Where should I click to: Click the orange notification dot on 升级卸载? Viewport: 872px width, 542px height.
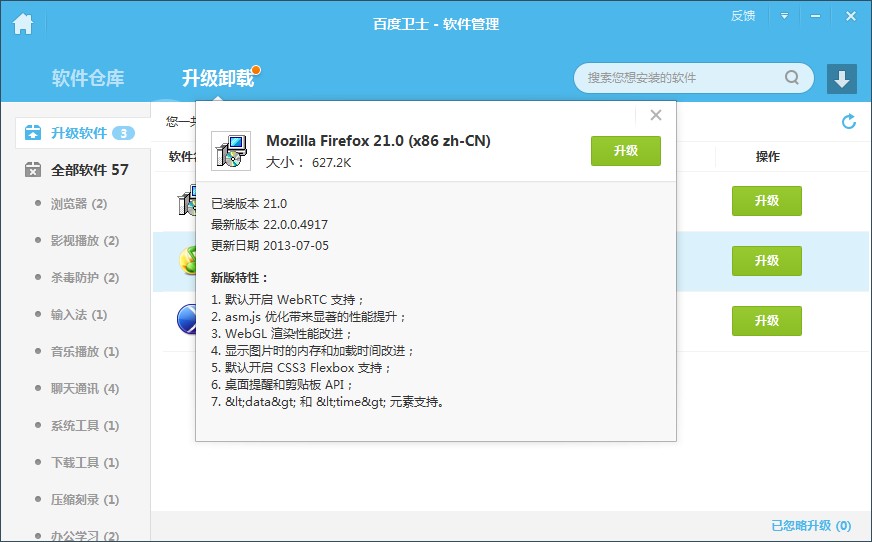(x=256, y=70)
